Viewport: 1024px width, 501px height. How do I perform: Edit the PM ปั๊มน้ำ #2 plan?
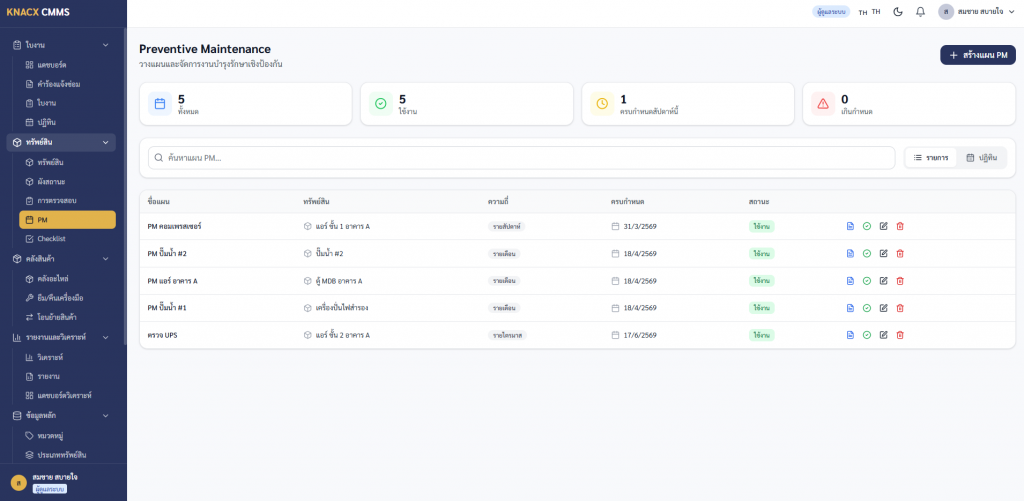point(883,254)
